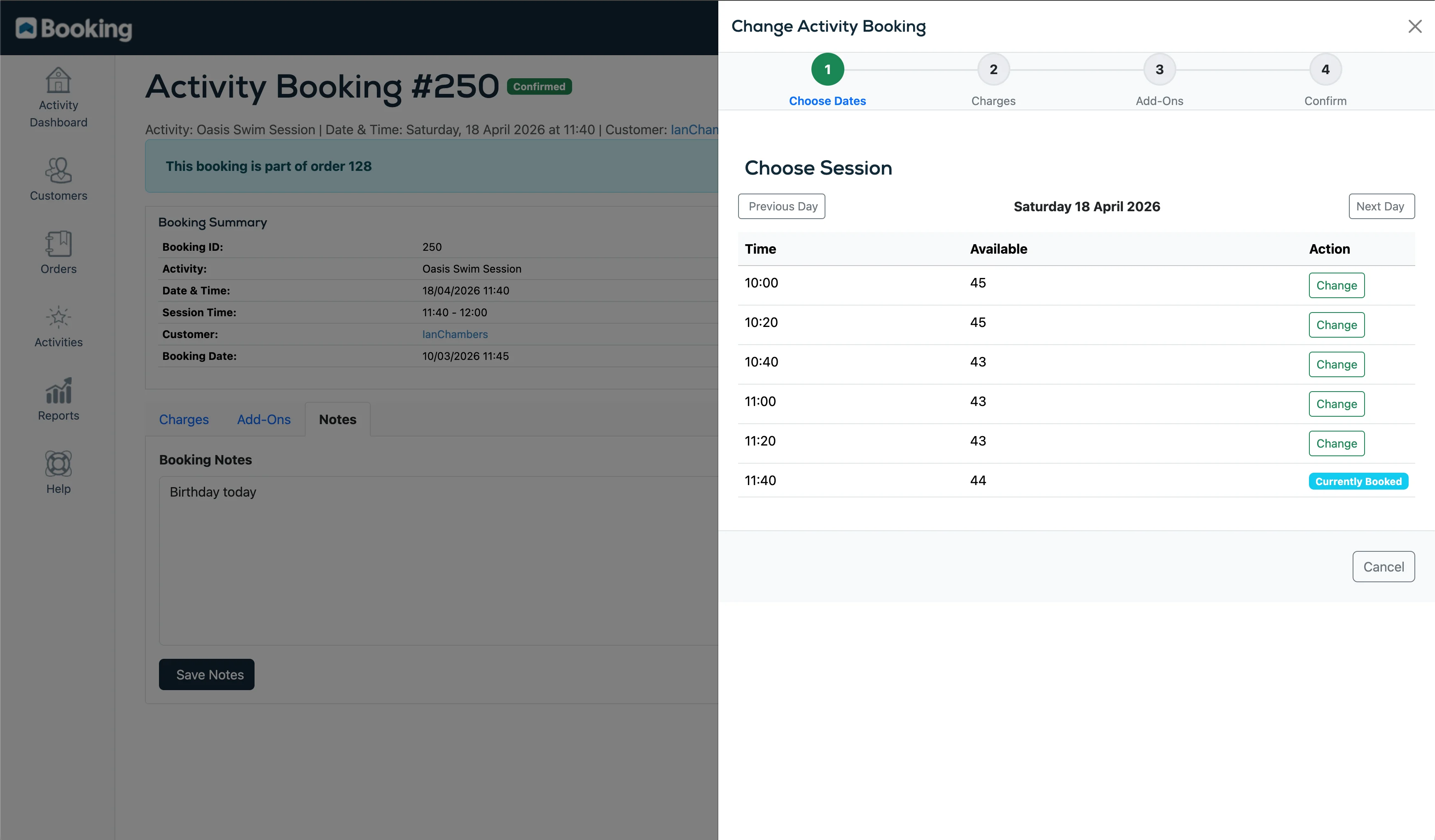
Task: Select the 11:00 time cell
Action: (x=760, y=401)
